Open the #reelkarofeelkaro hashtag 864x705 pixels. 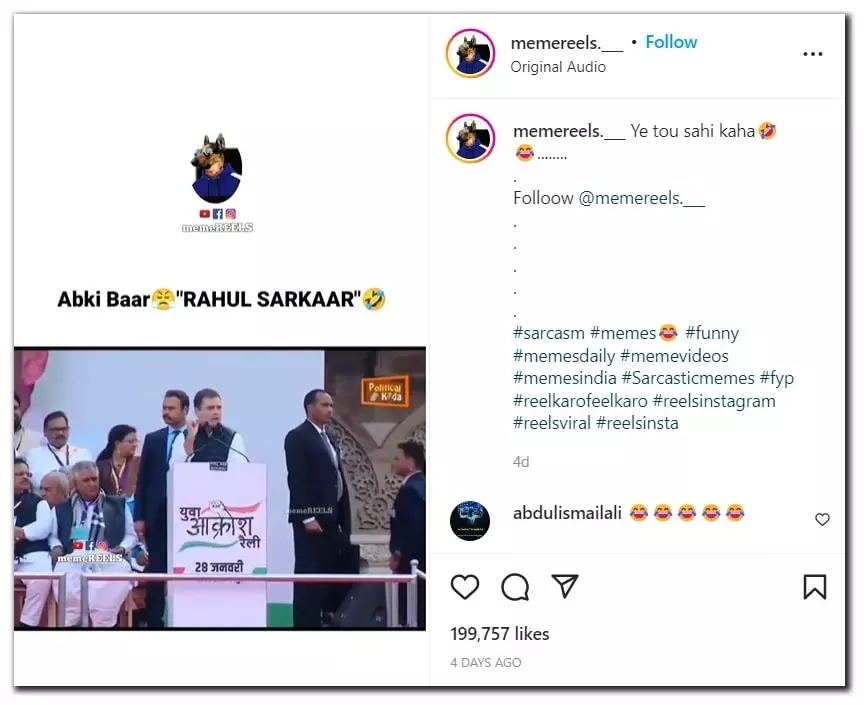(x=580, y=401)
